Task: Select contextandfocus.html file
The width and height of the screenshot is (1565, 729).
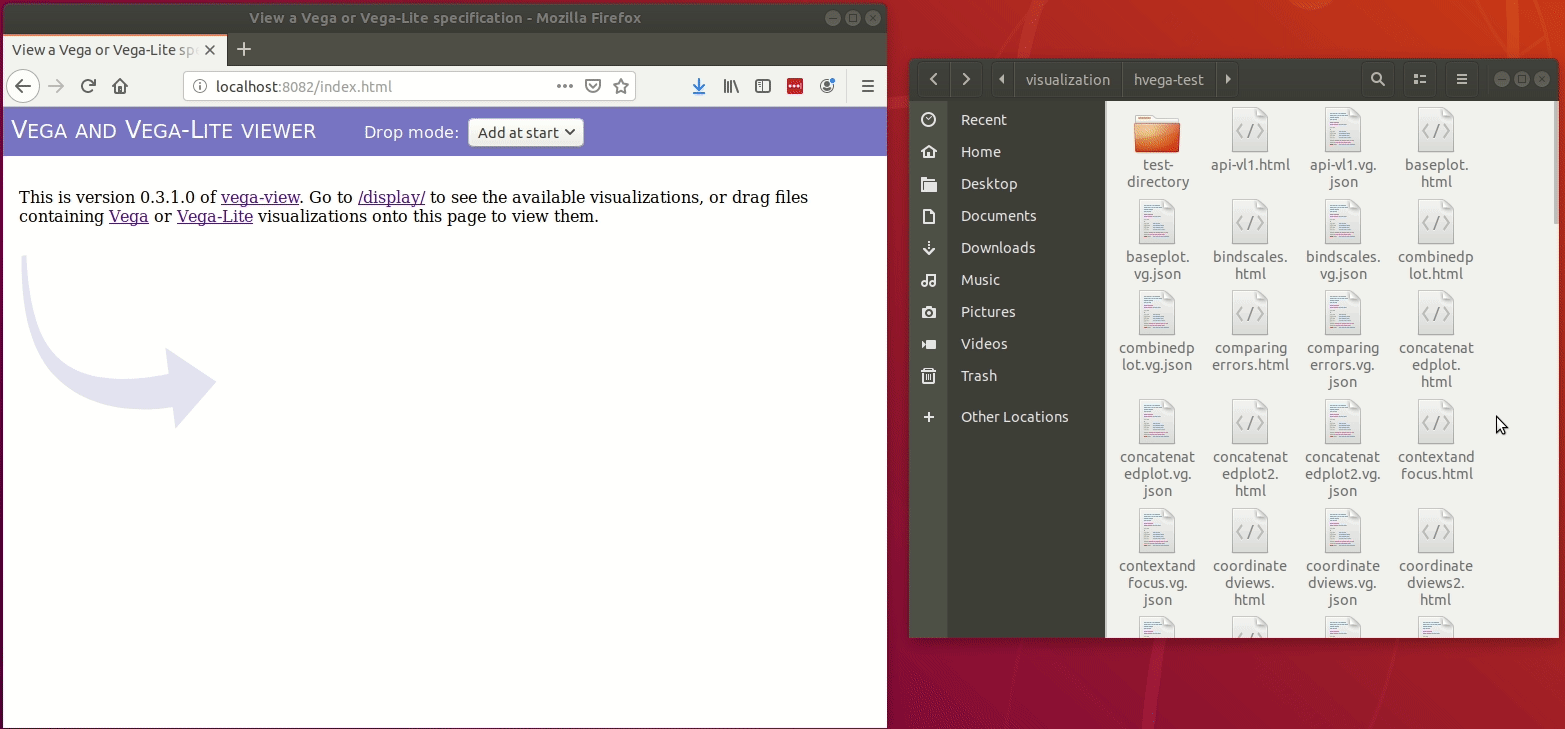Action: [x=1436, y=441]
